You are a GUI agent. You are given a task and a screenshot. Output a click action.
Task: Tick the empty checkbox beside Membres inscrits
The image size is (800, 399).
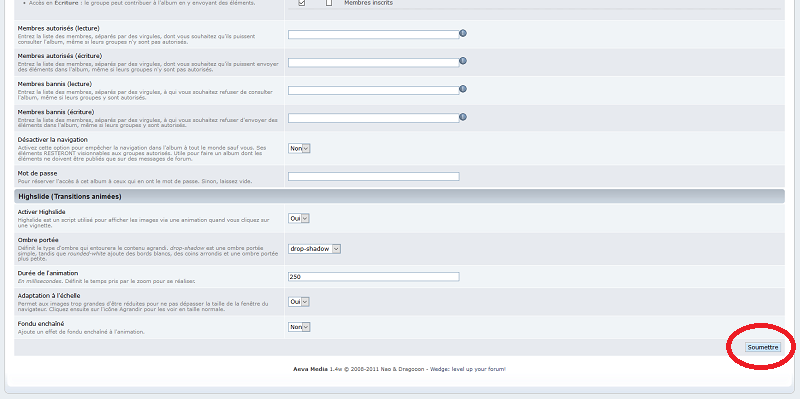(x=329, y=3)
